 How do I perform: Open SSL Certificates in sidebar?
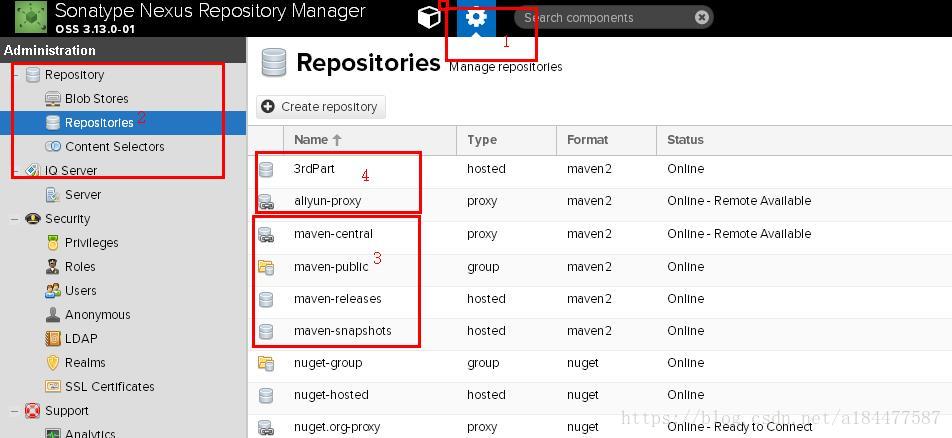click(x=110, y=386)
